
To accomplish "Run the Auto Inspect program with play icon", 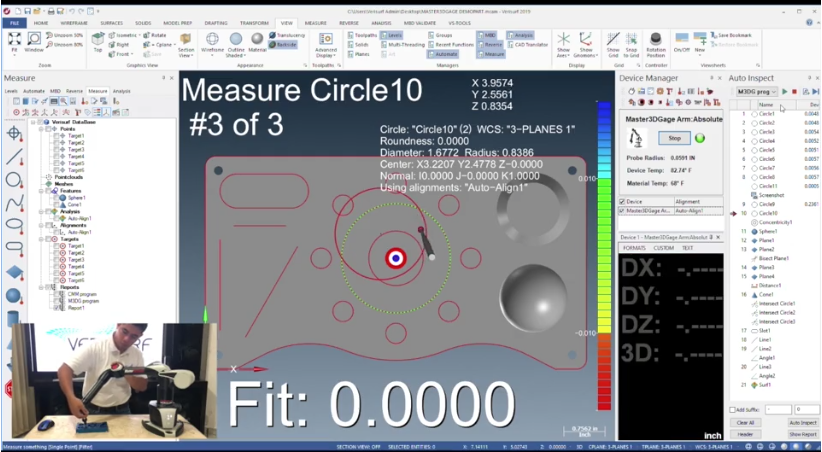I will tap(785, 91).
